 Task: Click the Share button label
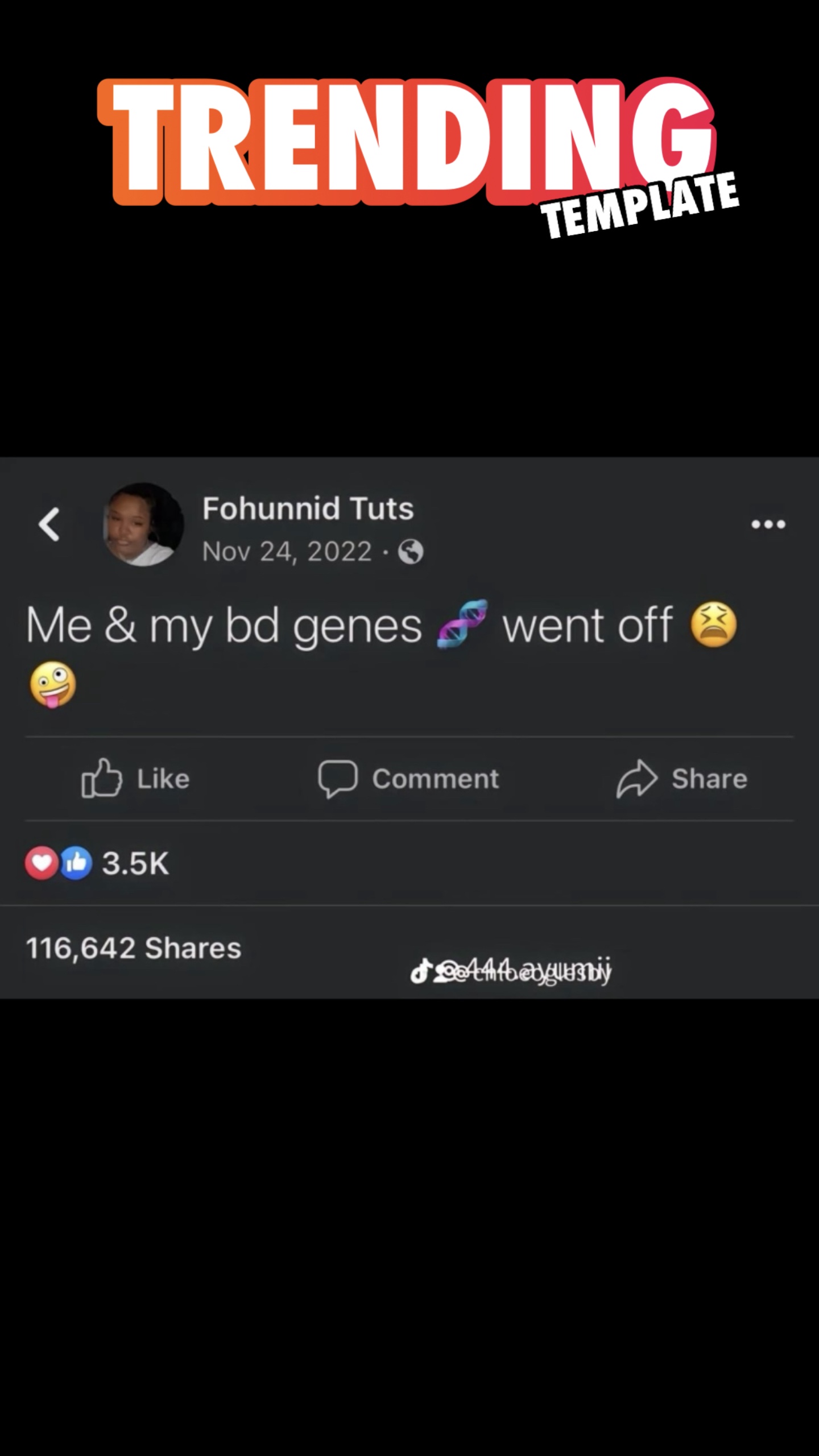pos(709,779)
